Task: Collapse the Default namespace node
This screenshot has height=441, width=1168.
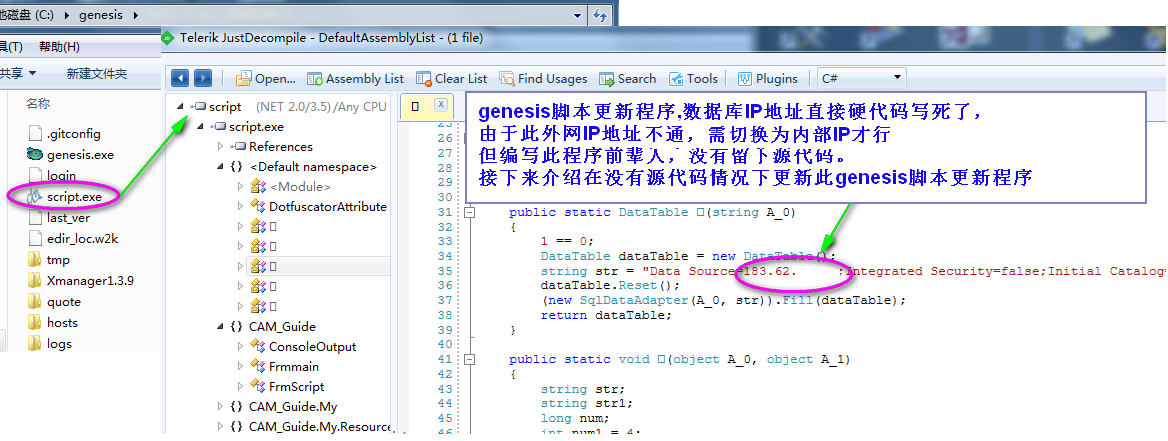Action: coord(220,167)
